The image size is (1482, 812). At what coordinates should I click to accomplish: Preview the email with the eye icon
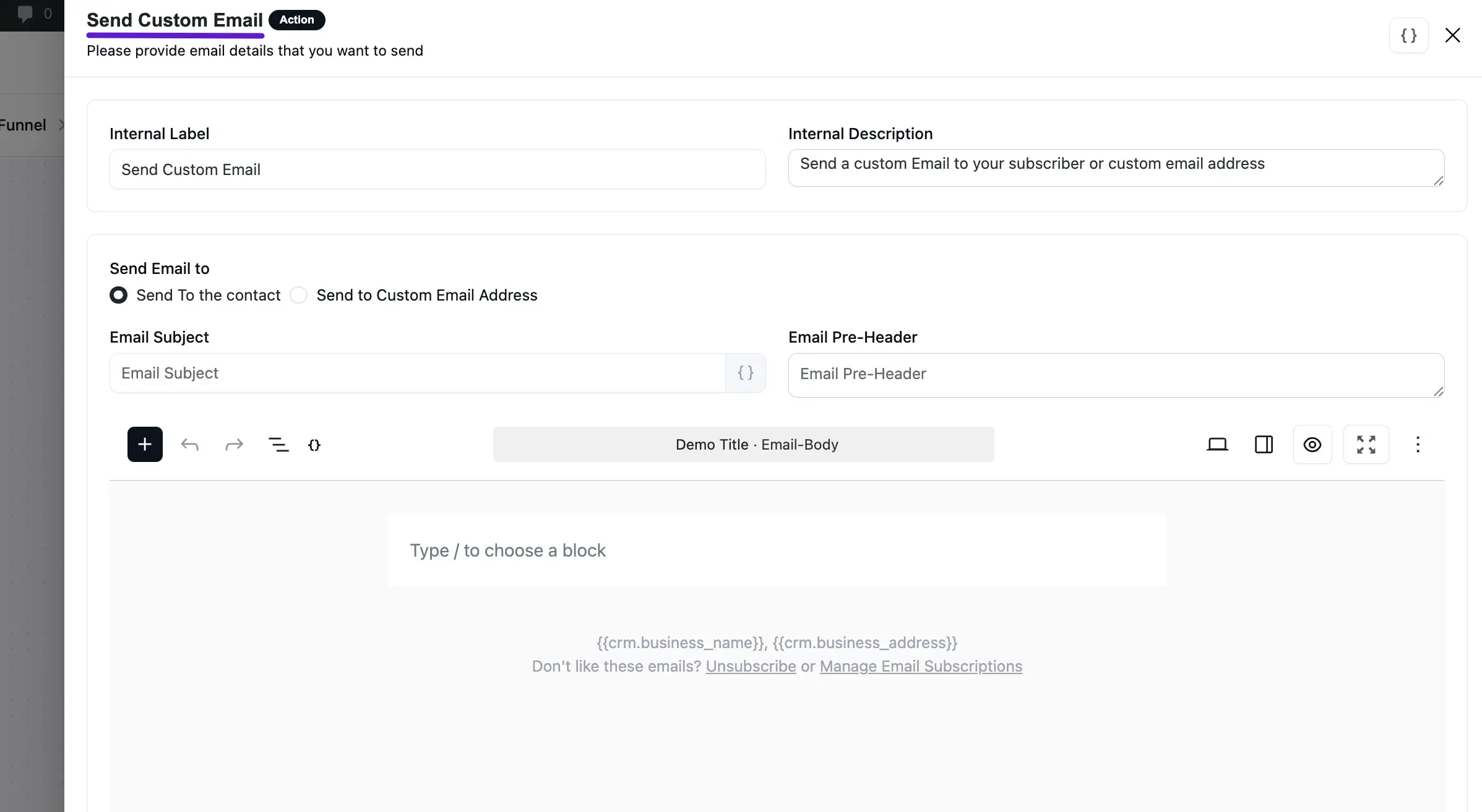coord(1312,445)
